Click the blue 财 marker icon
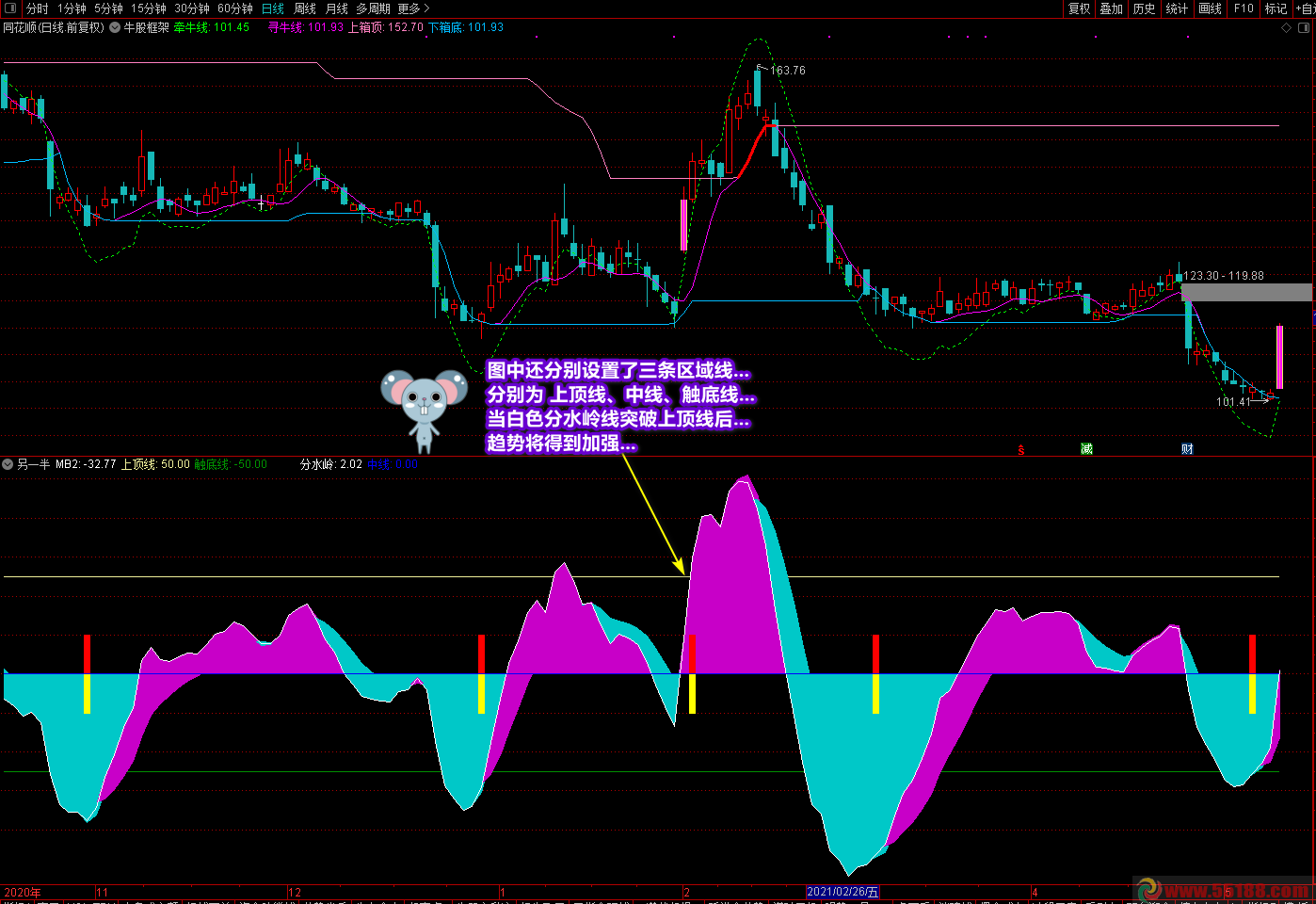This screenshot has height=904, width=1316. pyautogui.click(x=1187, y=448)
